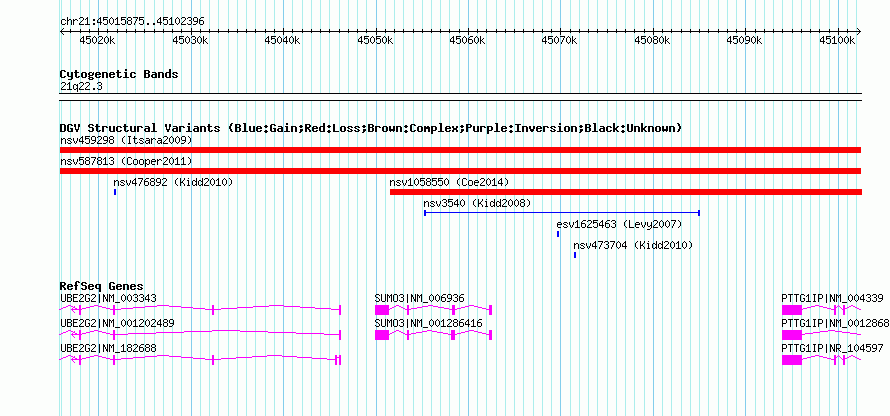This screenshot has width=890, height=416.
Task: Click the nsv476892 blue gain marker
Action: 115,192
